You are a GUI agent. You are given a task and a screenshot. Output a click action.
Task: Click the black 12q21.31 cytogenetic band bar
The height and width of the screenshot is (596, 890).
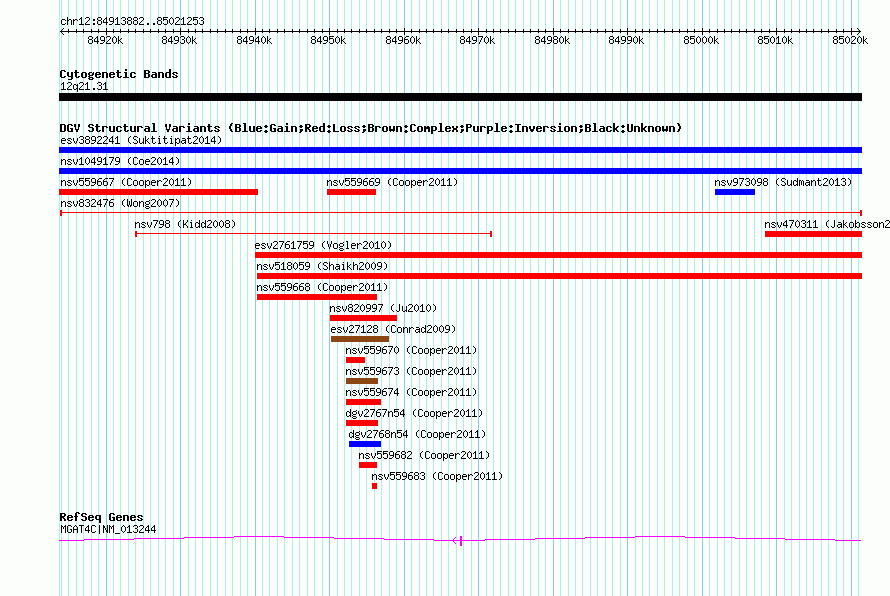coord(460,97)
